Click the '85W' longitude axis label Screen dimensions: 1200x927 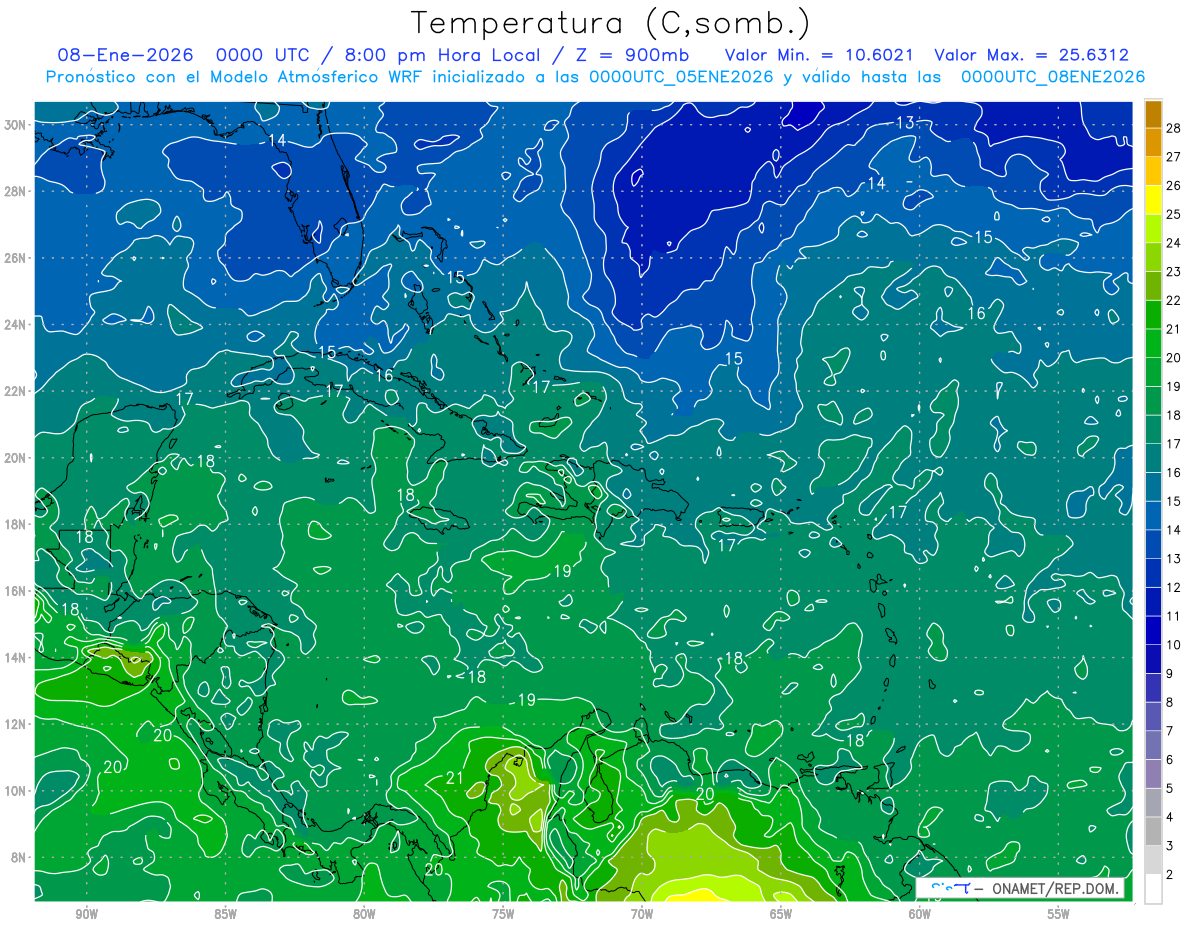226,914
